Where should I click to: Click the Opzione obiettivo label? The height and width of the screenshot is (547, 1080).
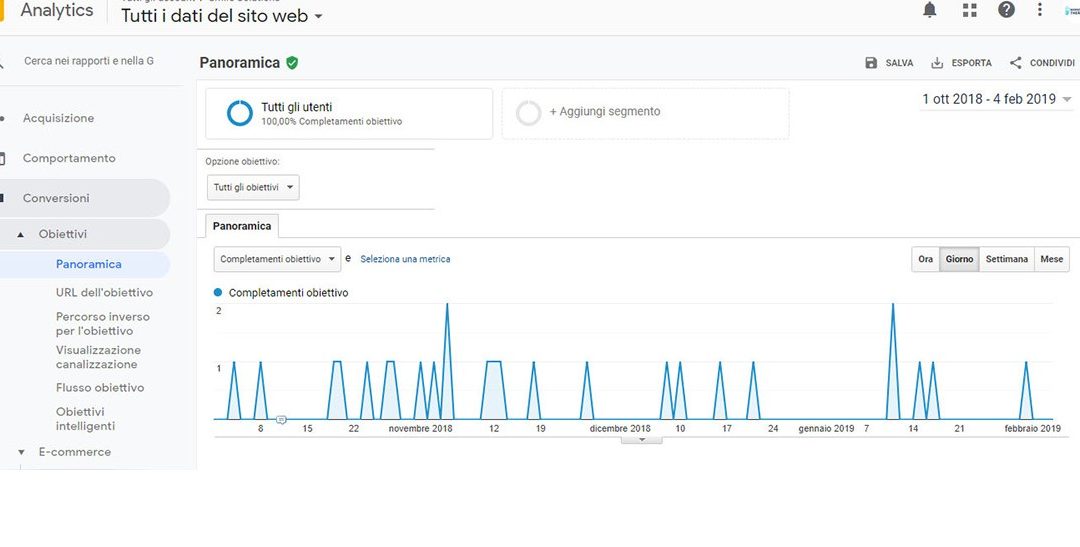(242, 162)
